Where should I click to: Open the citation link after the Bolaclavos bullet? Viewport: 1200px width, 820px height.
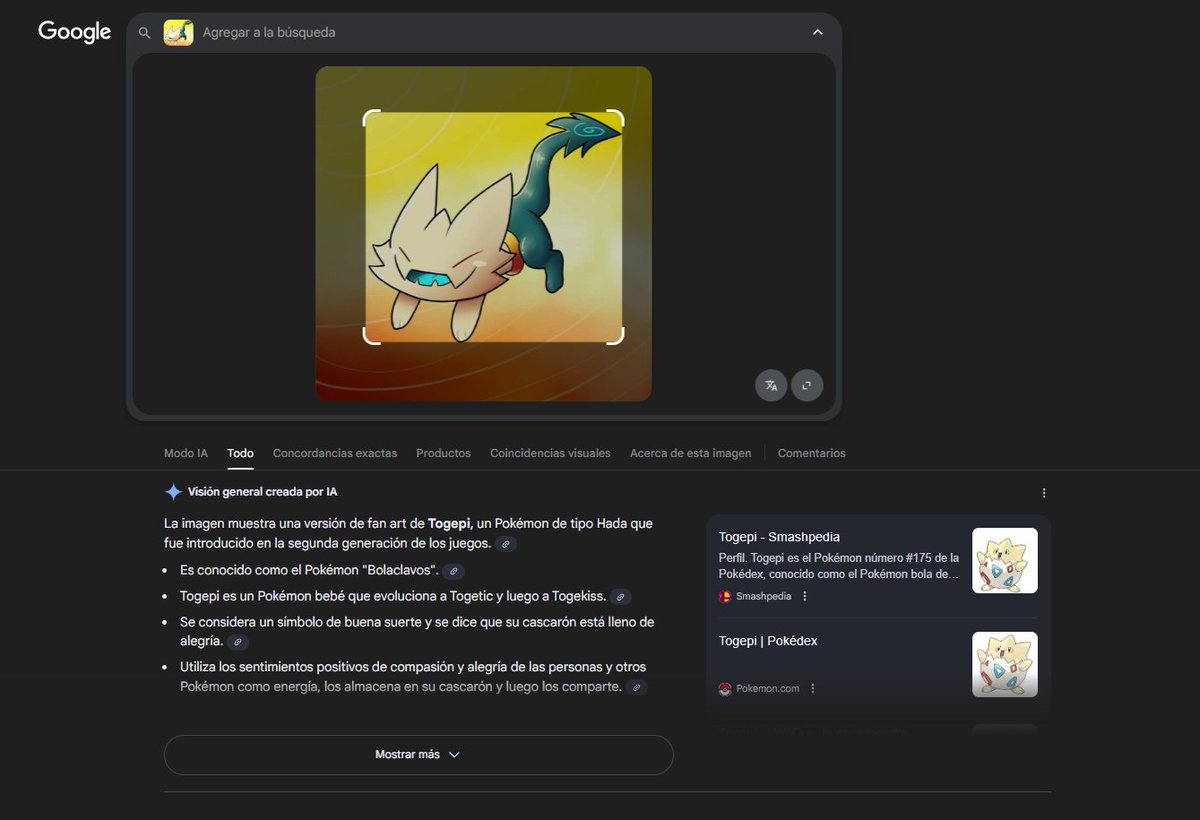(x=452, y=571)
